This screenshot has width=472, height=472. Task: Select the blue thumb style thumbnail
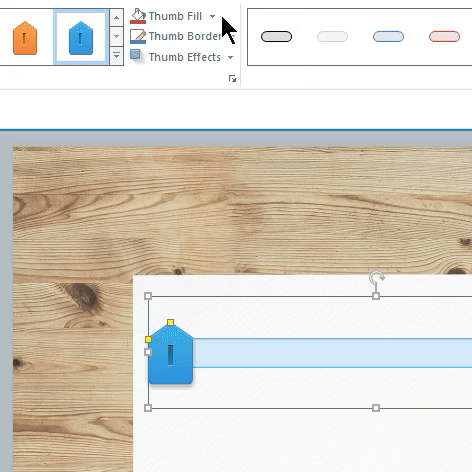81,38
